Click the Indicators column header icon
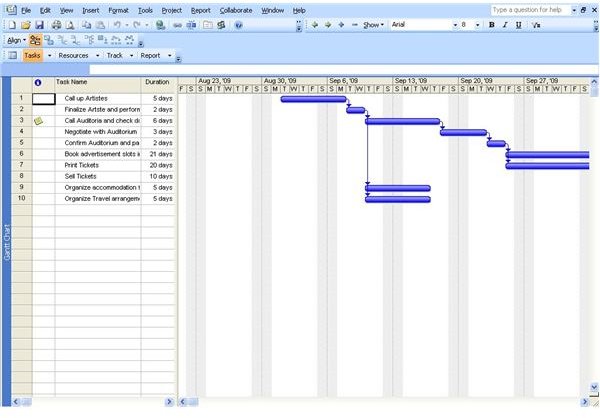 coord(38,82)
